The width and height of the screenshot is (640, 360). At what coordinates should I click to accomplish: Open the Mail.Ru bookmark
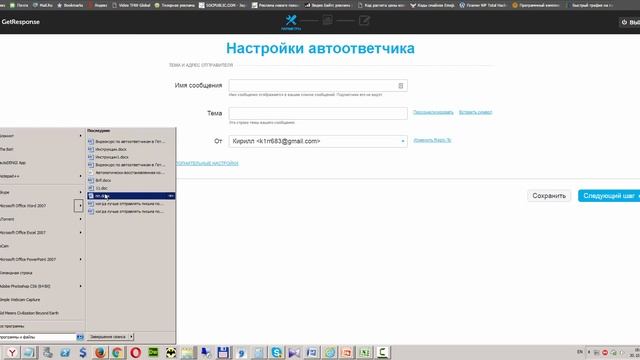click(42, 5)
